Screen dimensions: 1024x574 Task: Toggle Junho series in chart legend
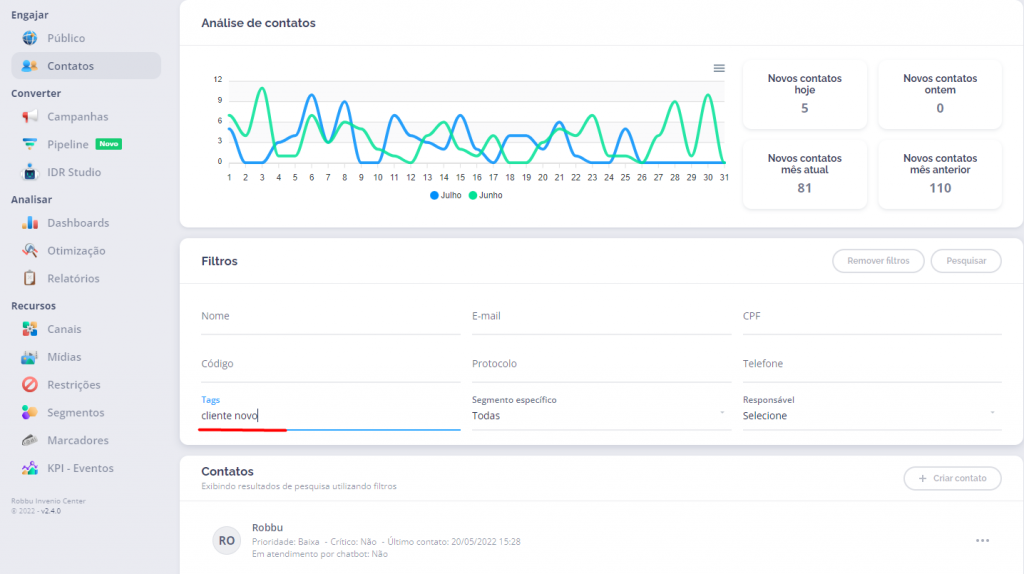tap(486, 195)
